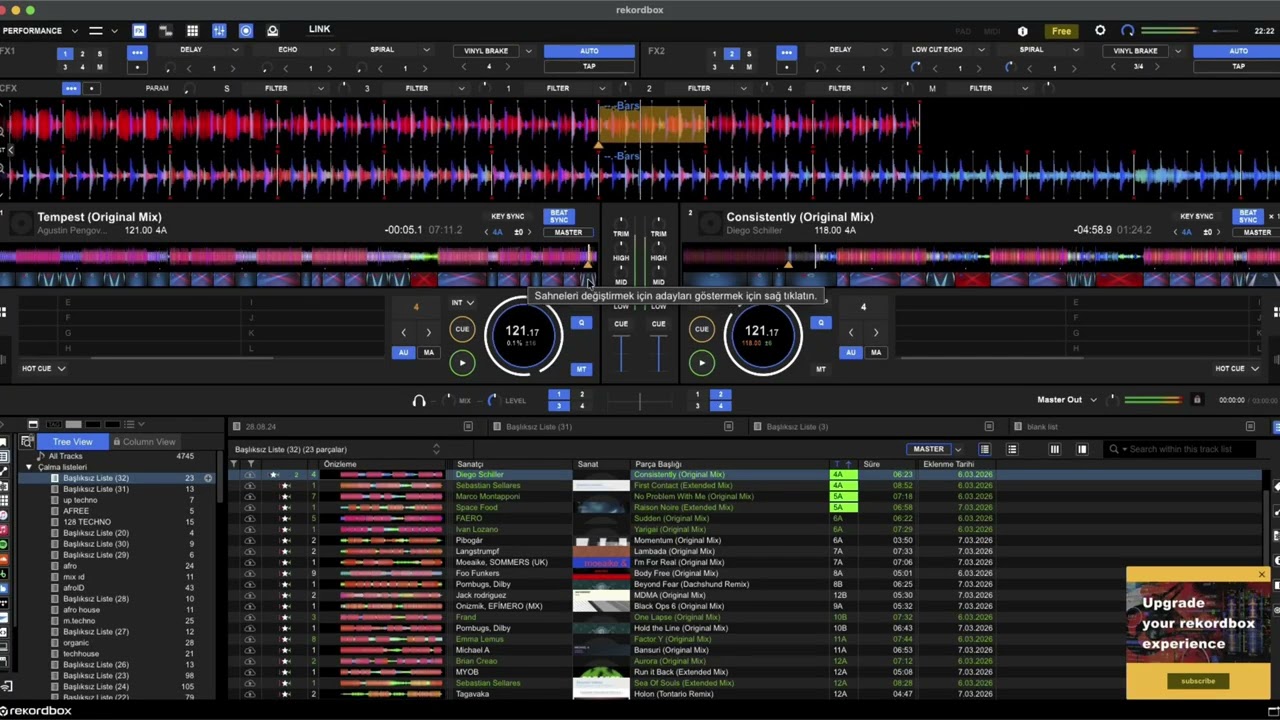The image size is (1280, 720).
Task: Click the MASTER button above track list
Action: 928,449
